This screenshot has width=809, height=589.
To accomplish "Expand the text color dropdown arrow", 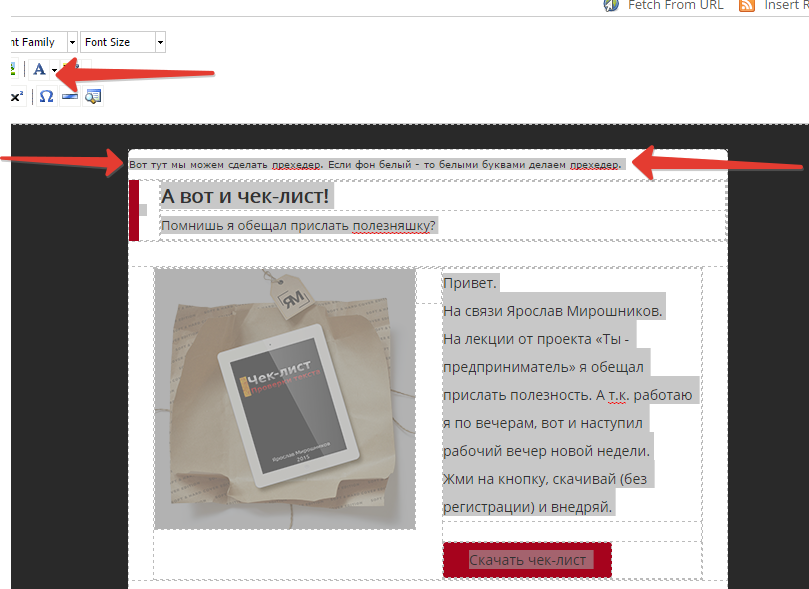I will [x=54, y=70].
